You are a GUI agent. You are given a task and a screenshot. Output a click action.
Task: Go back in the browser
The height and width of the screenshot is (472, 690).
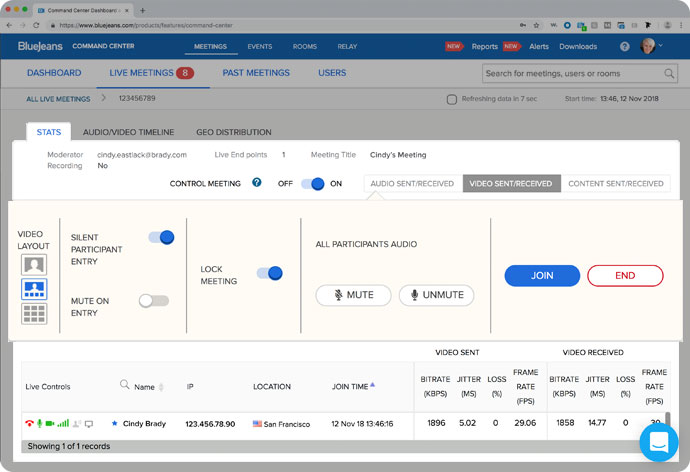[x=9, y=26]
